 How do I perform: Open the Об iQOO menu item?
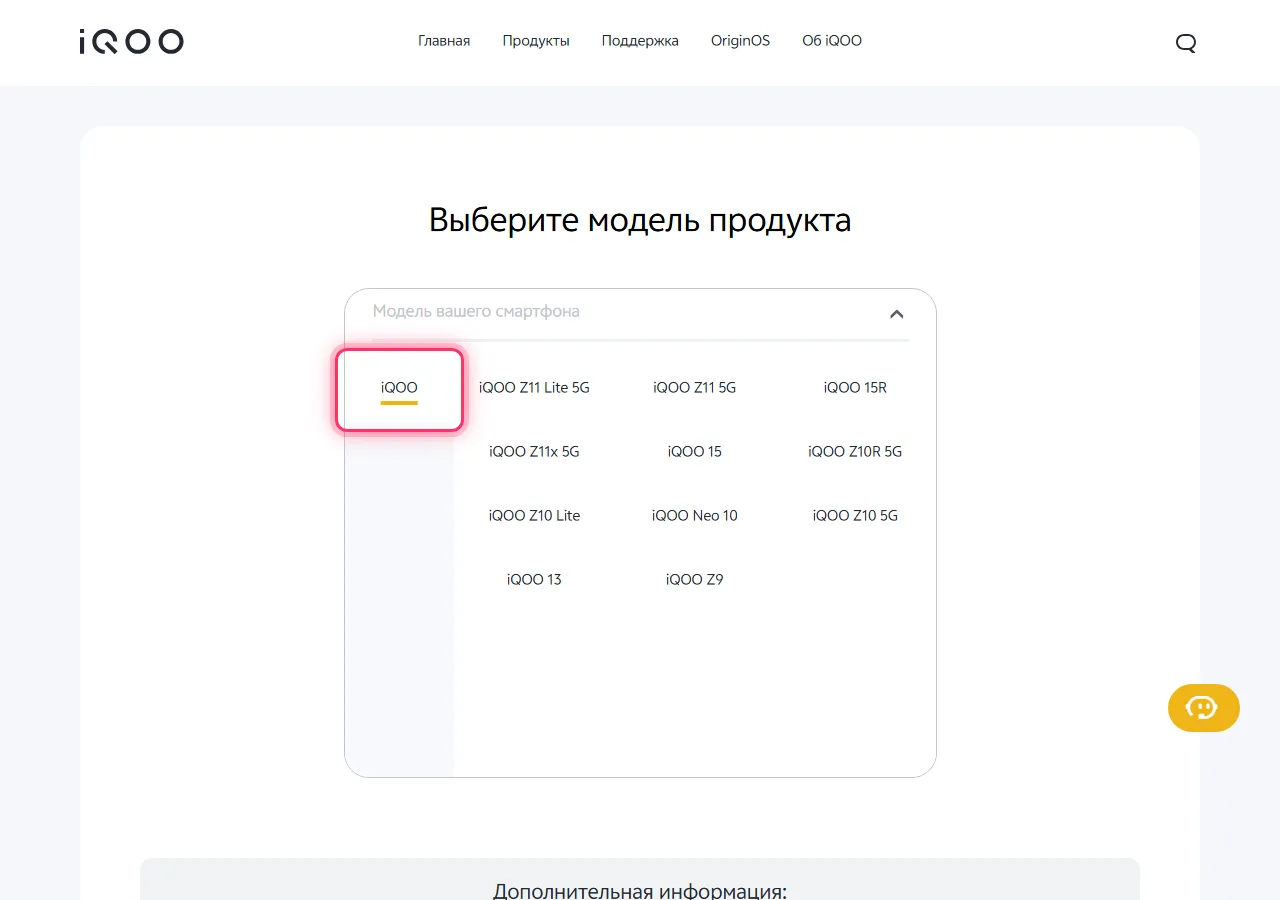coord(832,41)
